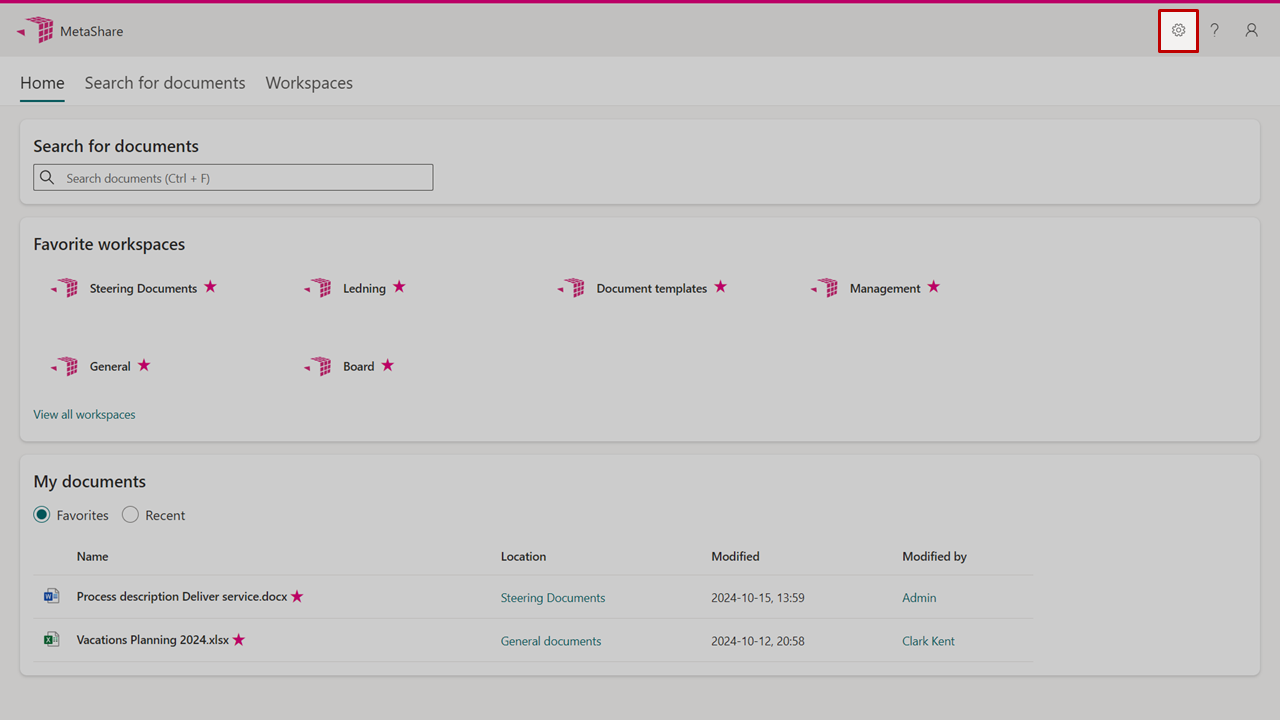The height and width of the screenshot is (720, 1280).
Task: Open the user profile icon
Action: pos(1251,30)
